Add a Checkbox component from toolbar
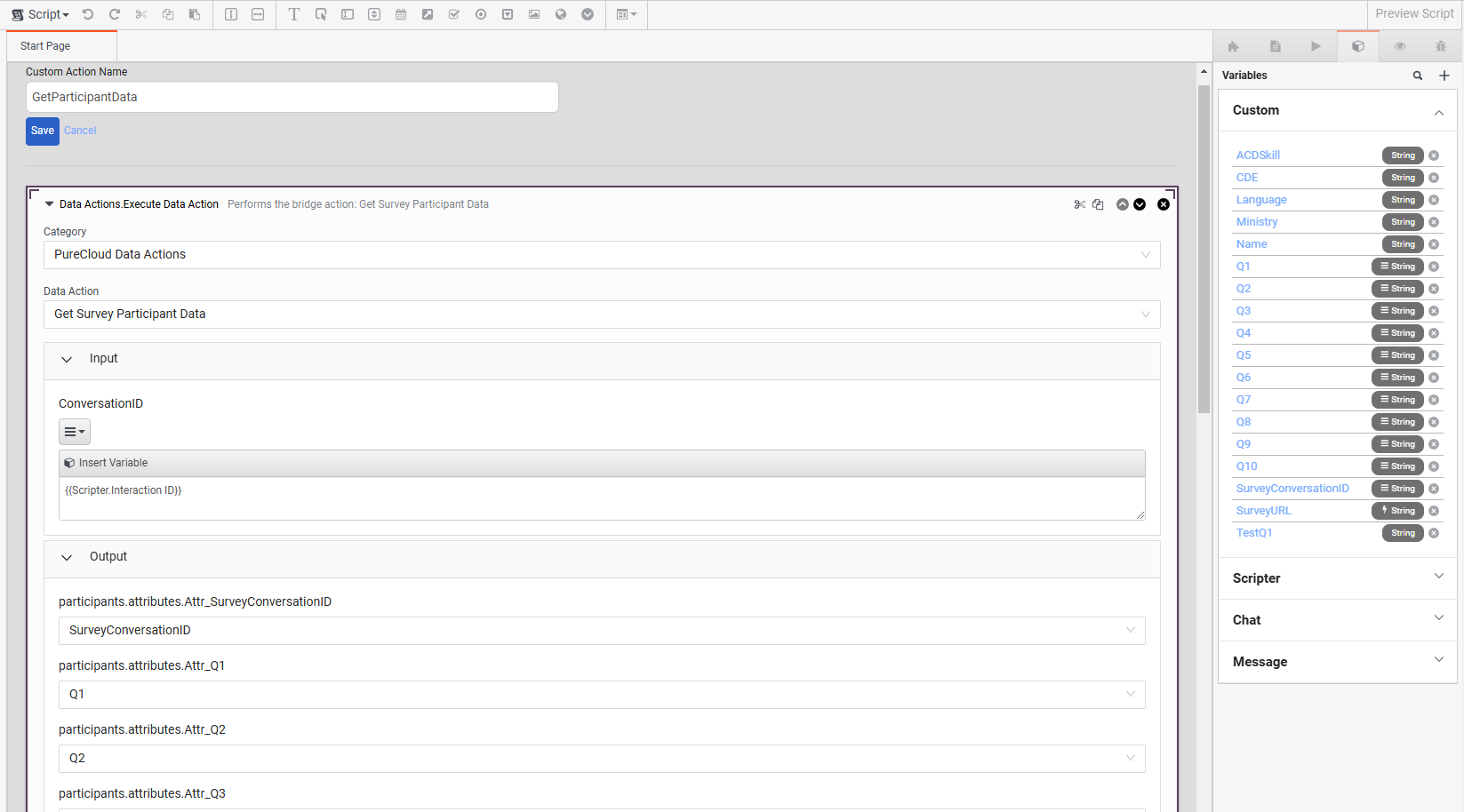This screenshot has height=812, width=1464. (454, 14)
